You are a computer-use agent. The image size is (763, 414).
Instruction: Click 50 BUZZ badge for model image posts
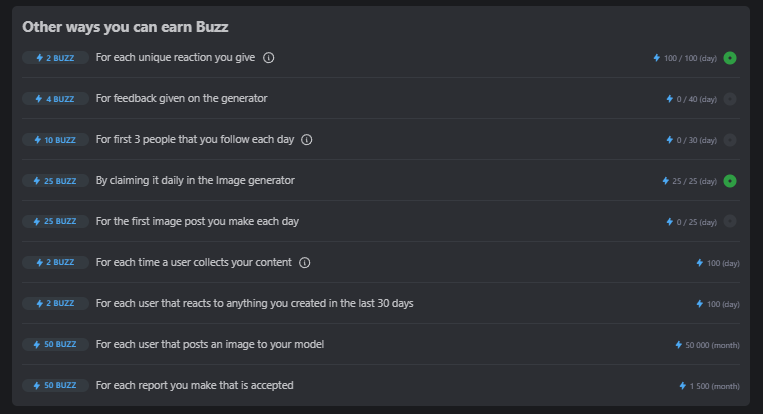[55, 344]
